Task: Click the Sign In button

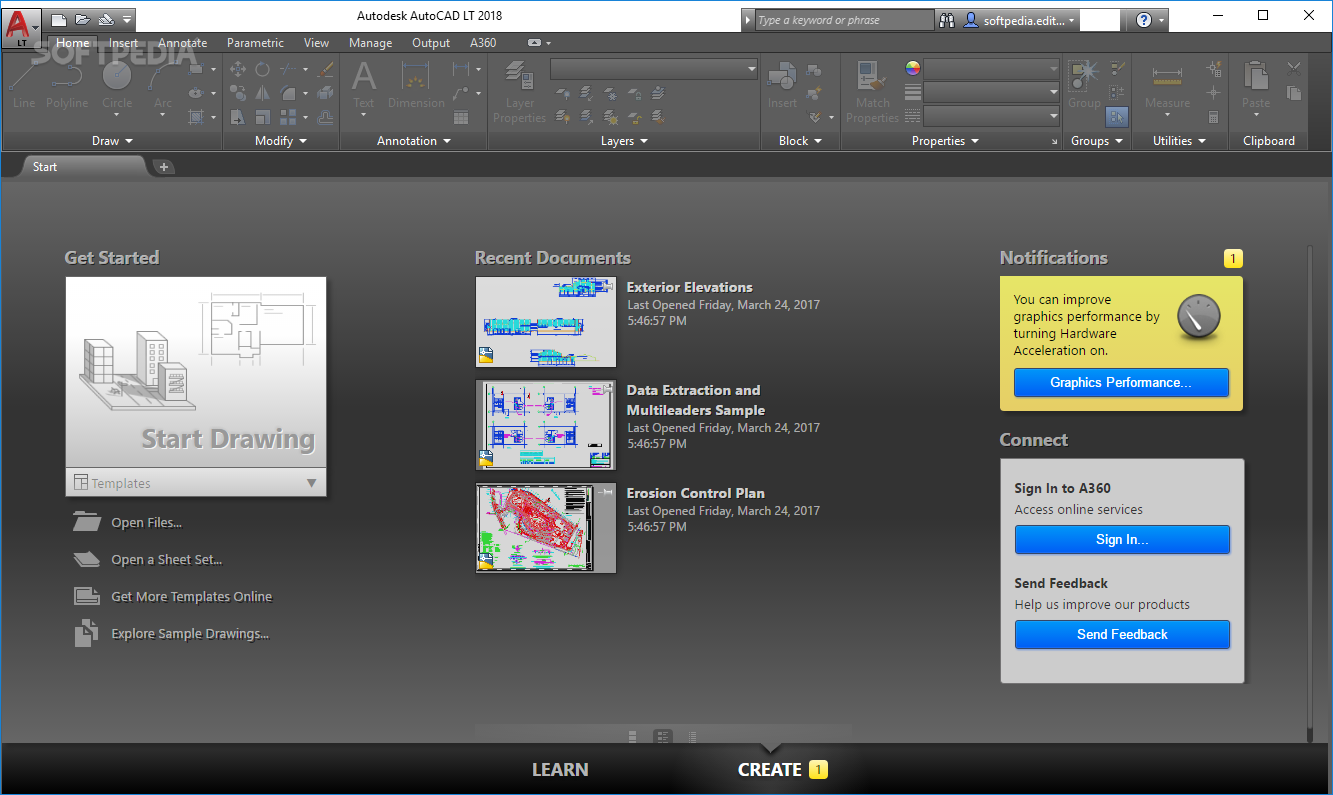Action: [x=1122, y=539]
